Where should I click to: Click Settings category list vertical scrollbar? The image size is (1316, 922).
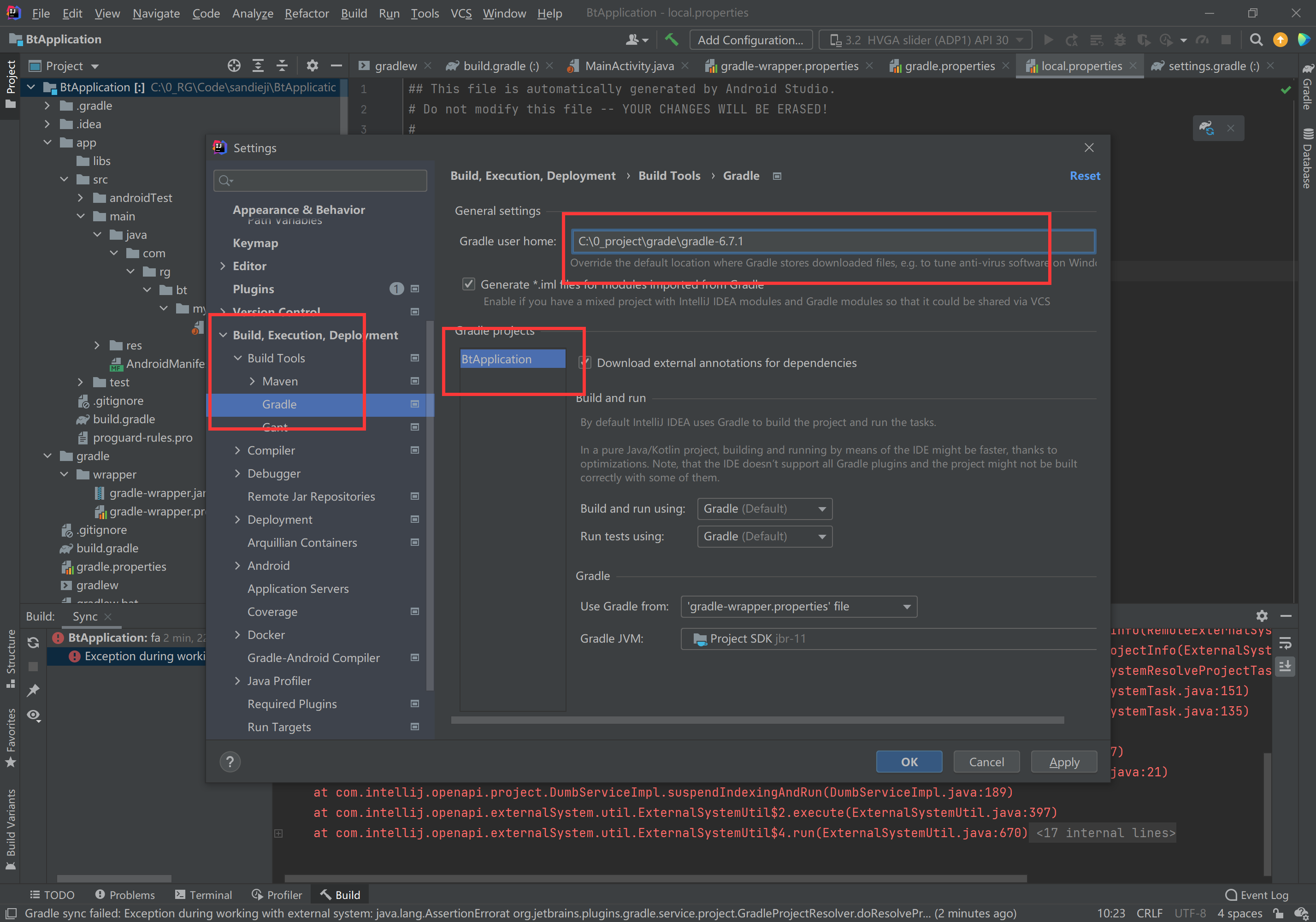point(430,505)
